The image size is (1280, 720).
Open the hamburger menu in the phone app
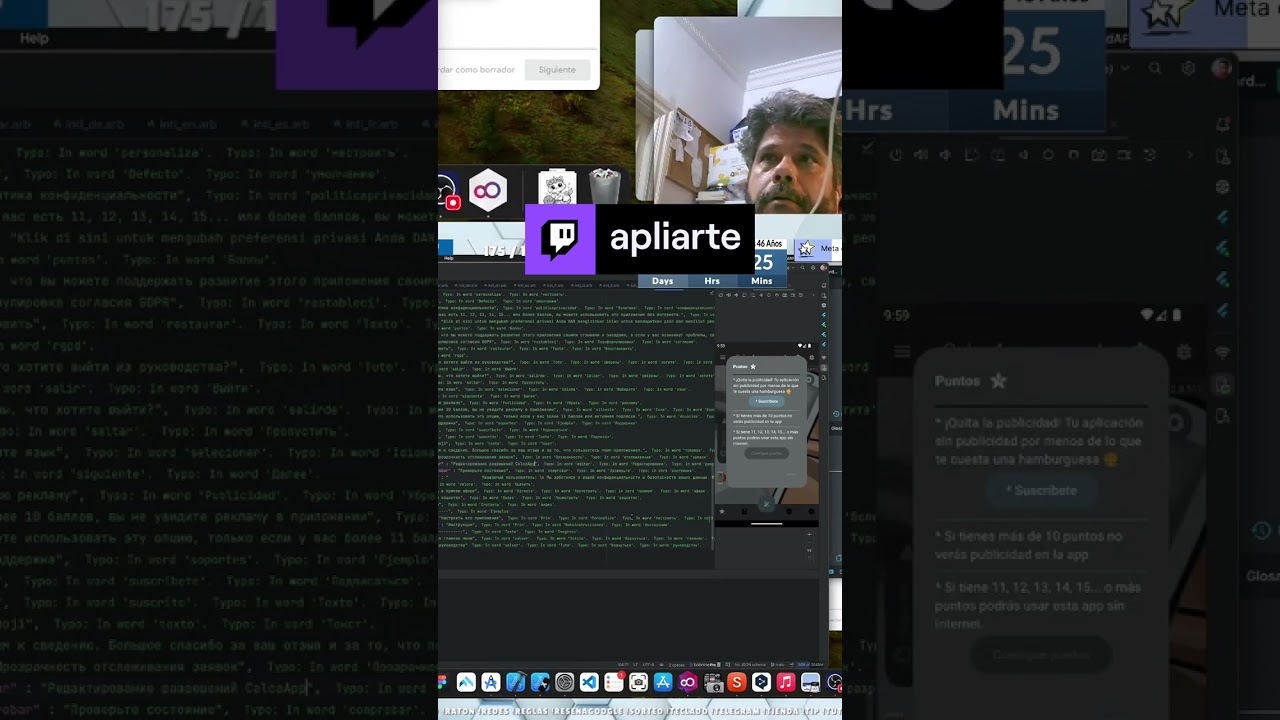pos(723,357)
